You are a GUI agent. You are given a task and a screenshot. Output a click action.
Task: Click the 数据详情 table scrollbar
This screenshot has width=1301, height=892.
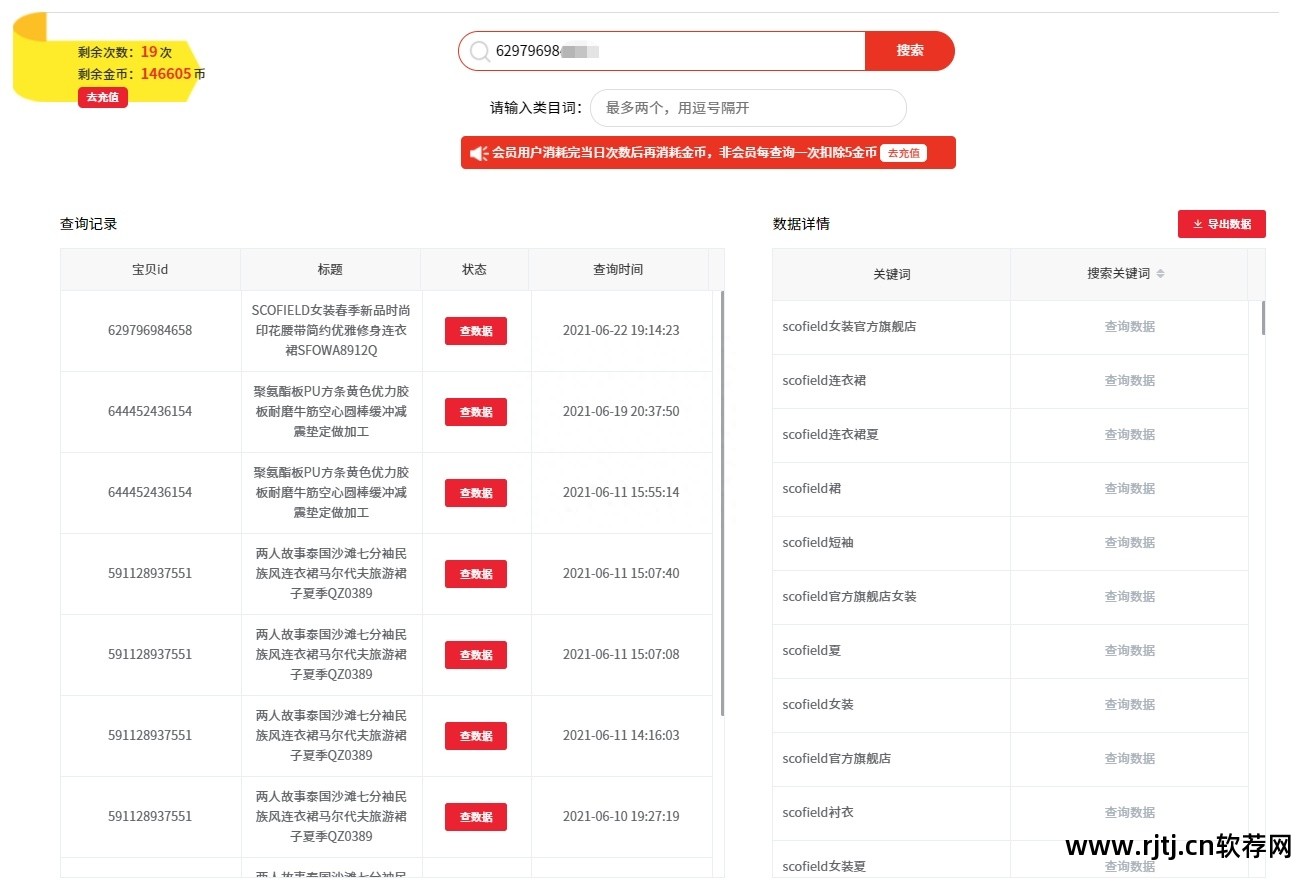[1262, 318]
